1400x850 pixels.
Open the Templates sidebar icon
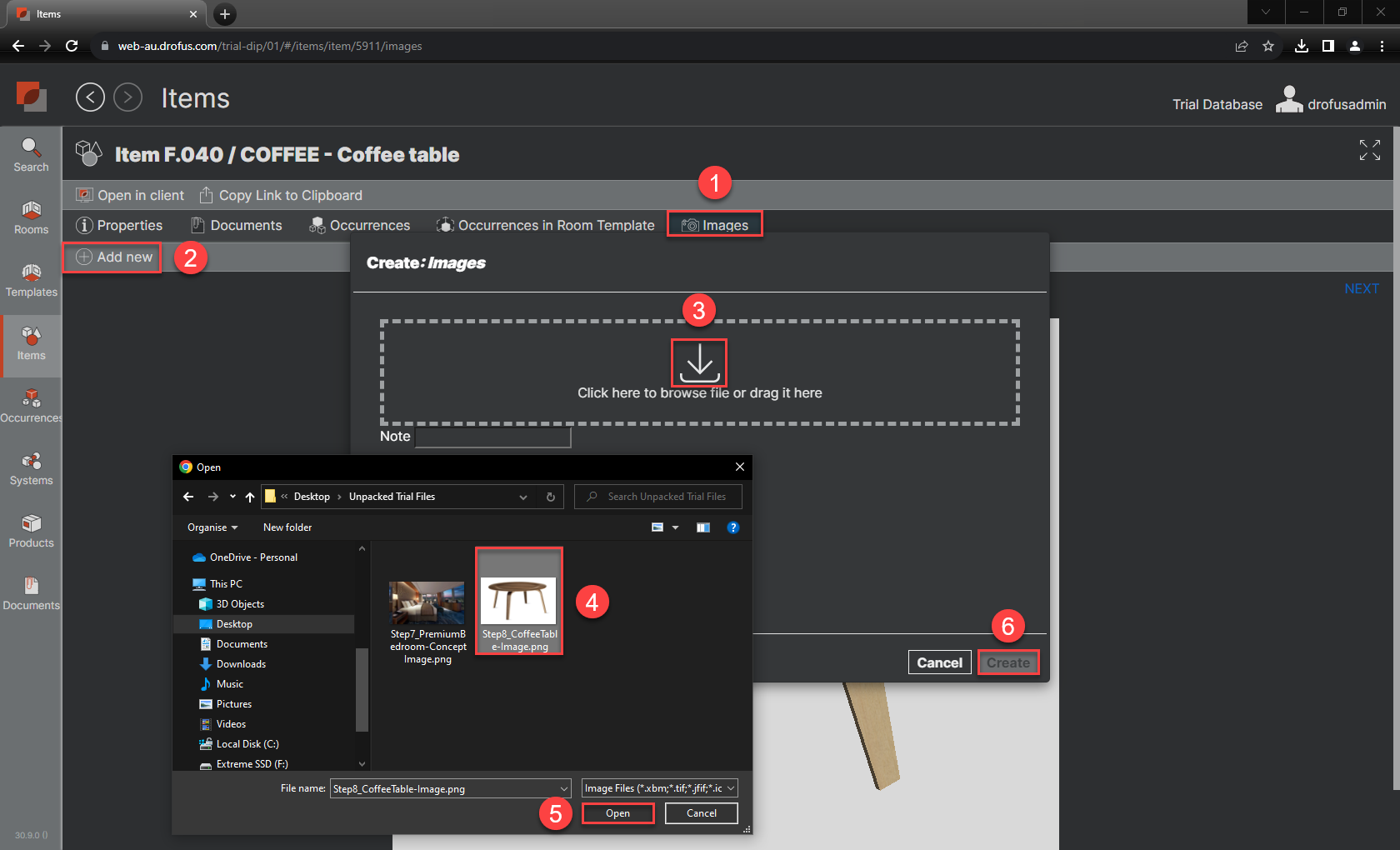click(x=31, y=280)
